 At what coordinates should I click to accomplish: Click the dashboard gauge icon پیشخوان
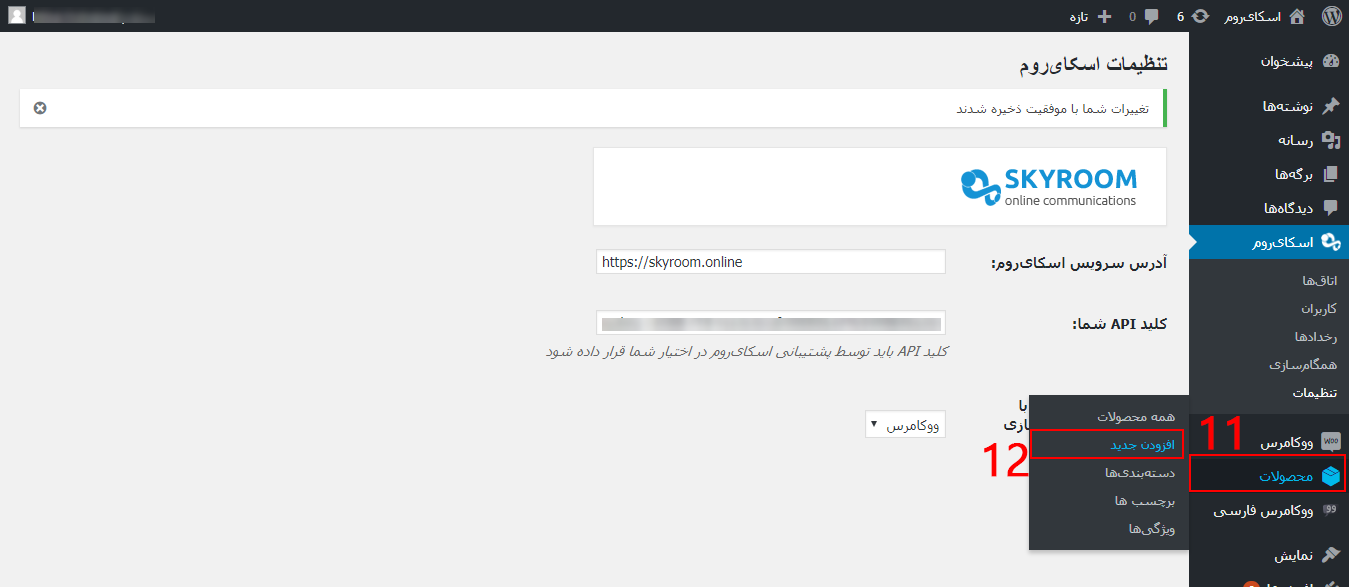[x=1330, y=61]
